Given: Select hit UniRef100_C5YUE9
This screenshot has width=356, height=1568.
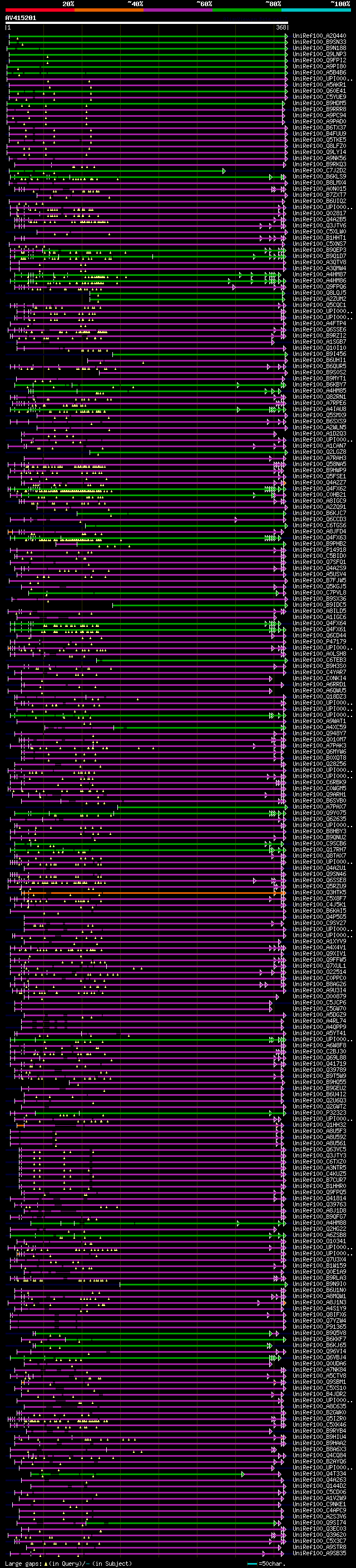Looking at the screenshot, I should (319, 97).
